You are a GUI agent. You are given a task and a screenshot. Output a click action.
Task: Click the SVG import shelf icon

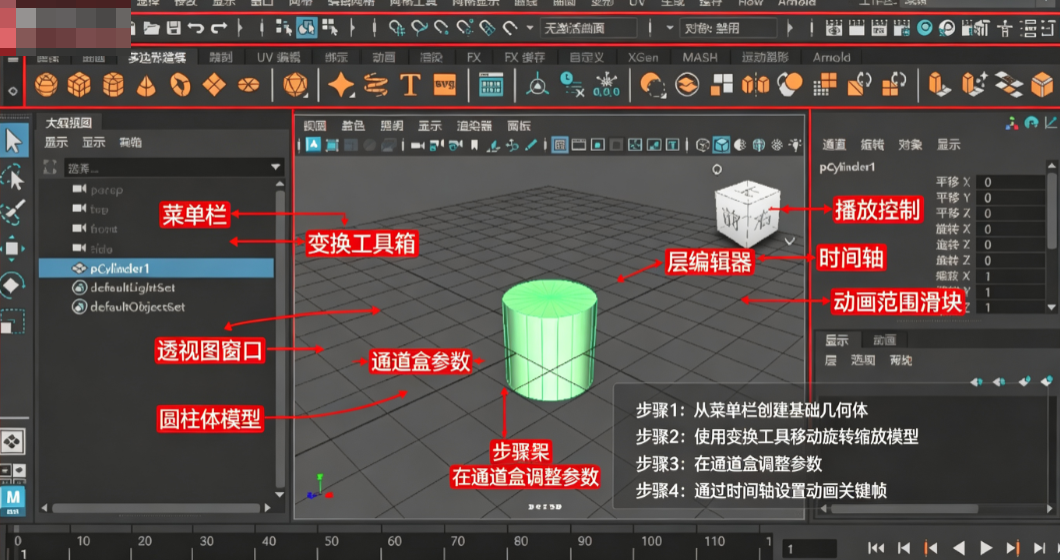click(445, 85)
